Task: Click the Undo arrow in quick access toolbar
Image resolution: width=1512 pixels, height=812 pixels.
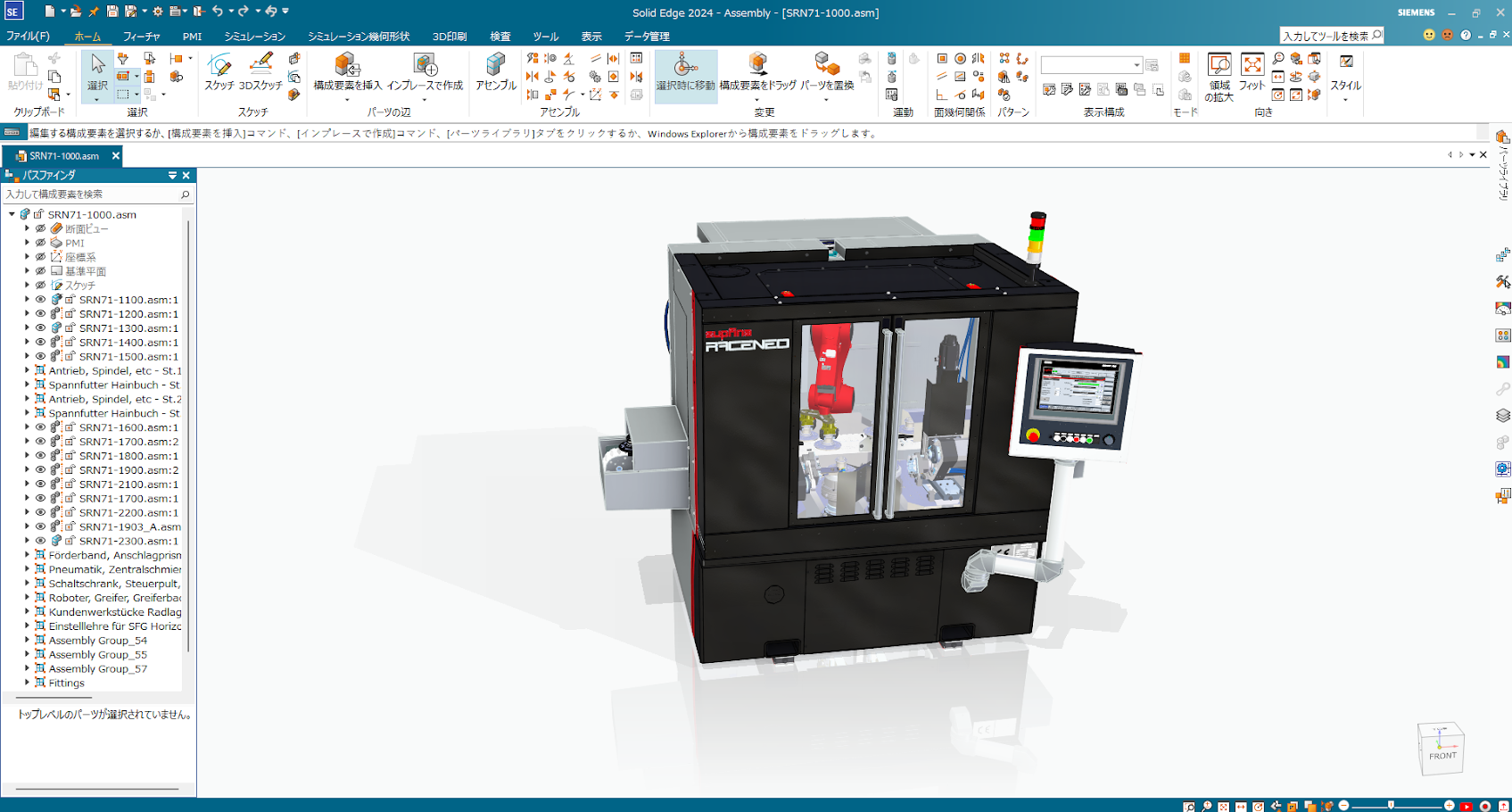Action: (x=218, y=12)
